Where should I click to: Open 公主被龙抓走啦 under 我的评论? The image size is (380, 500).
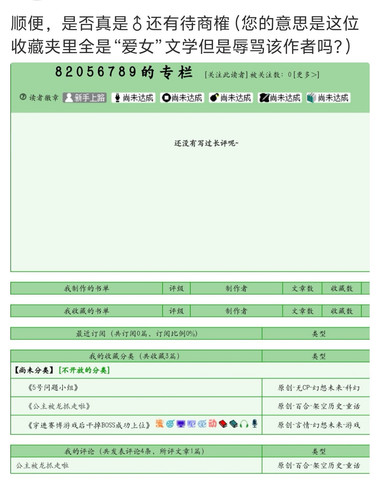42,465
